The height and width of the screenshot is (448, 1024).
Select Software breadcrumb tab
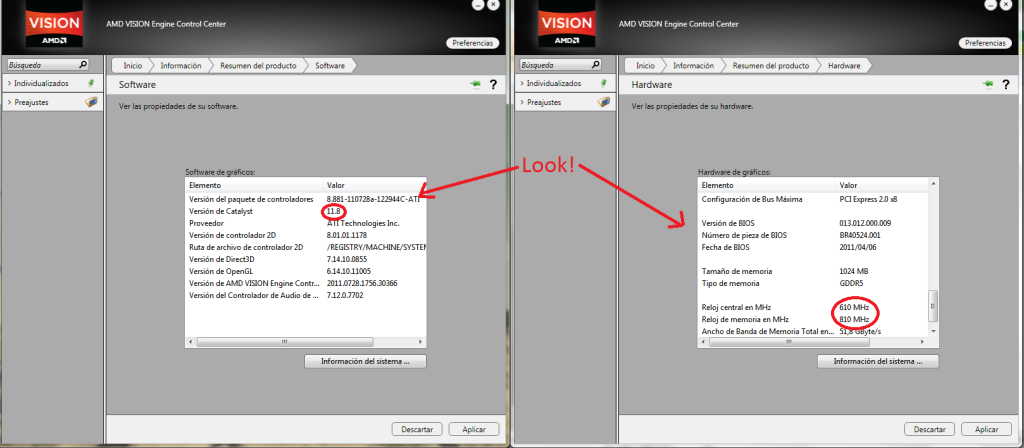pos(330,65)
